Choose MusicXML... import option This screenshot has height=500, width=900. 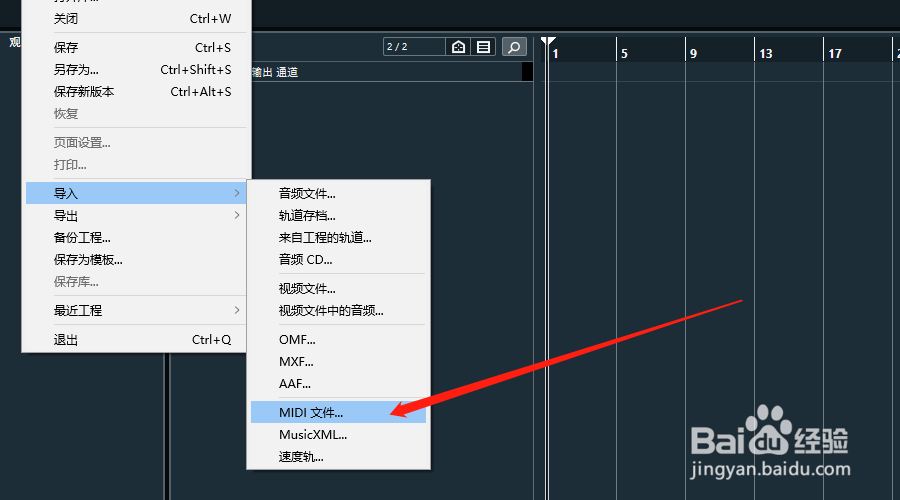point(338,435)
